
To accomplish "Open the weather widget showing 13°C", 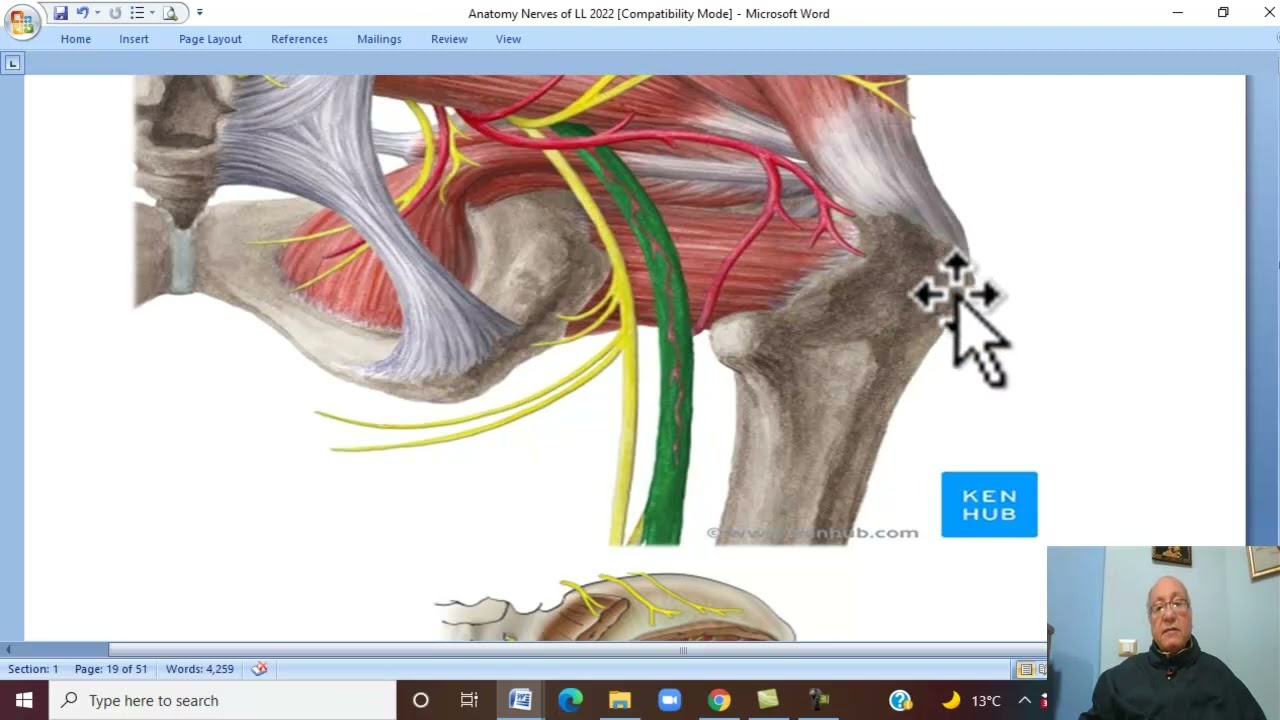I will pyautogui.click(x=971, y=700).
